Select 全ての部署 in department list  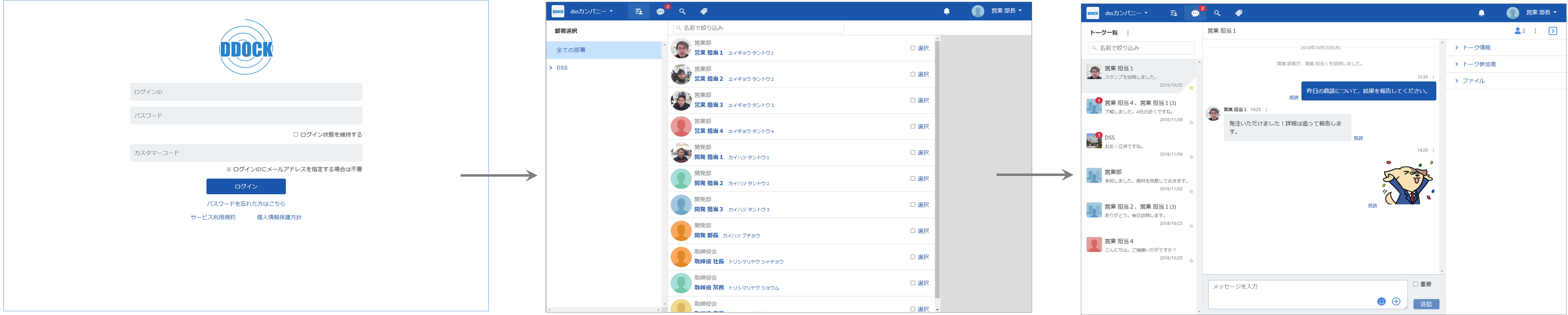(603, 50)
